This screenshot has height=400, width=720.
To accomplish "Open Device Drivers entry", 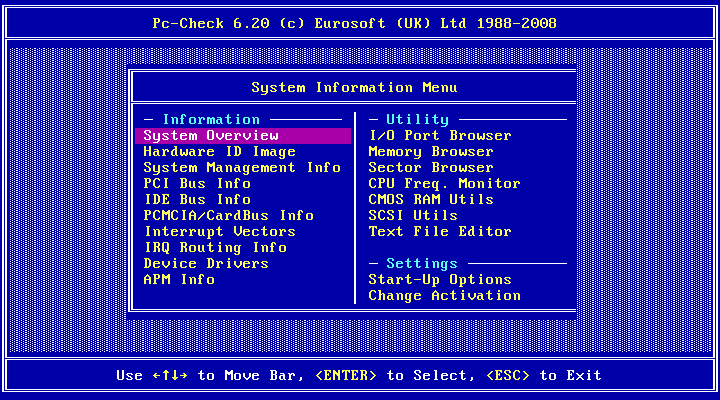I will click(x=206, y=264).
